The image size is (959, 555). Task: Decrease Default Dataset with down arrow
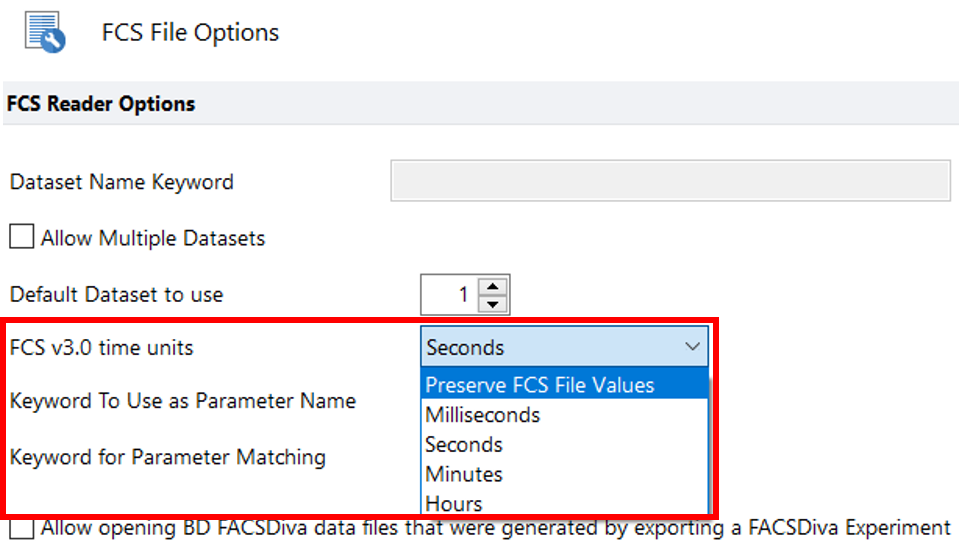pos(494,303)
